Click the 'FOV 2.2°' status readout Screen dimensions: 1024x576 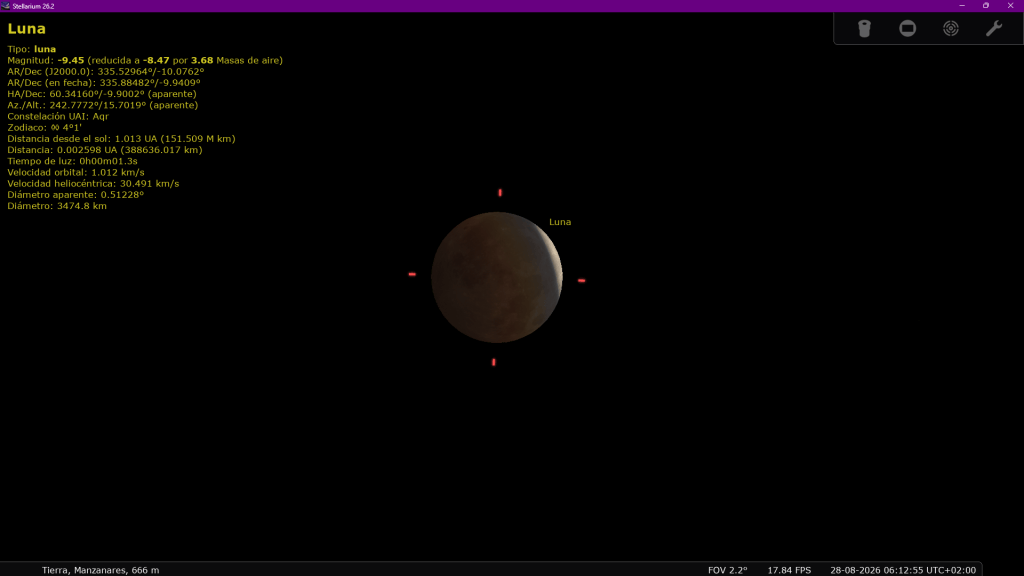[728, 570]
